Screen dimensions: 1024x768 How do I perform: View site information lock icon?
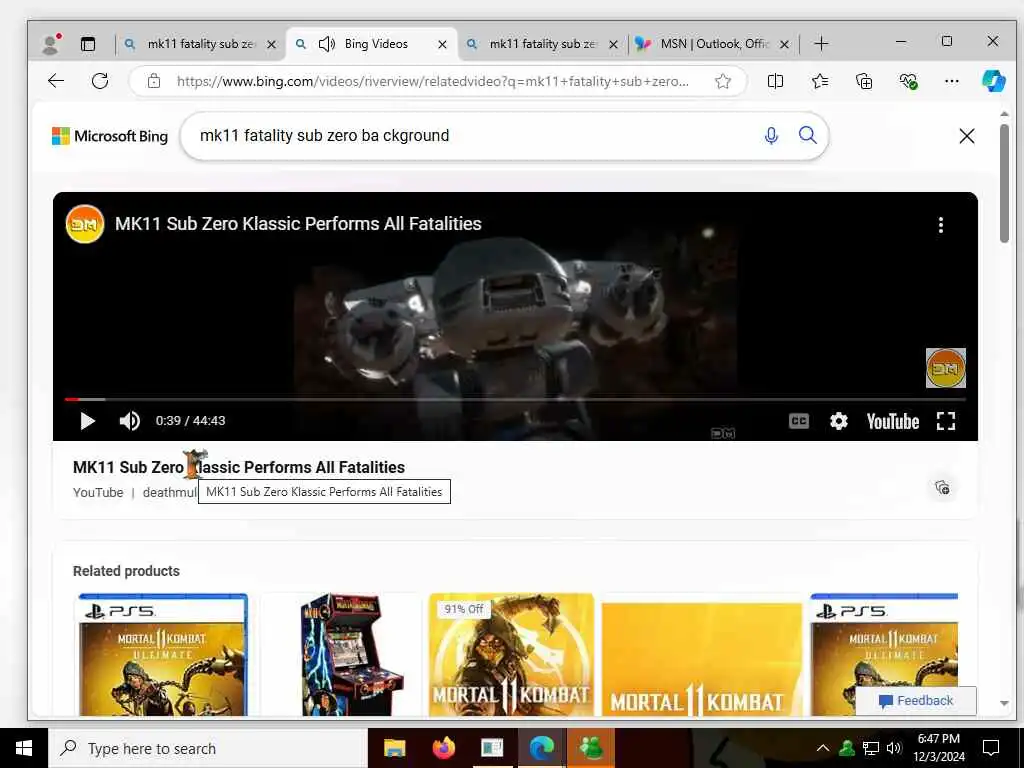pyautogui.click(x=153, y=81)
